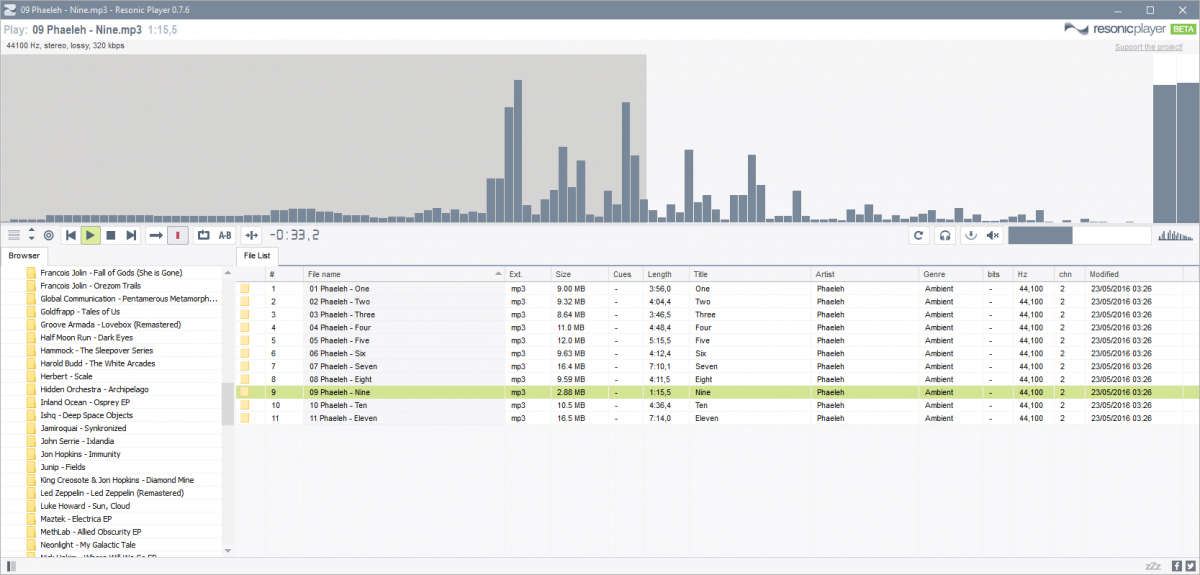Toggle the mute speaker button

pos(993,235)
